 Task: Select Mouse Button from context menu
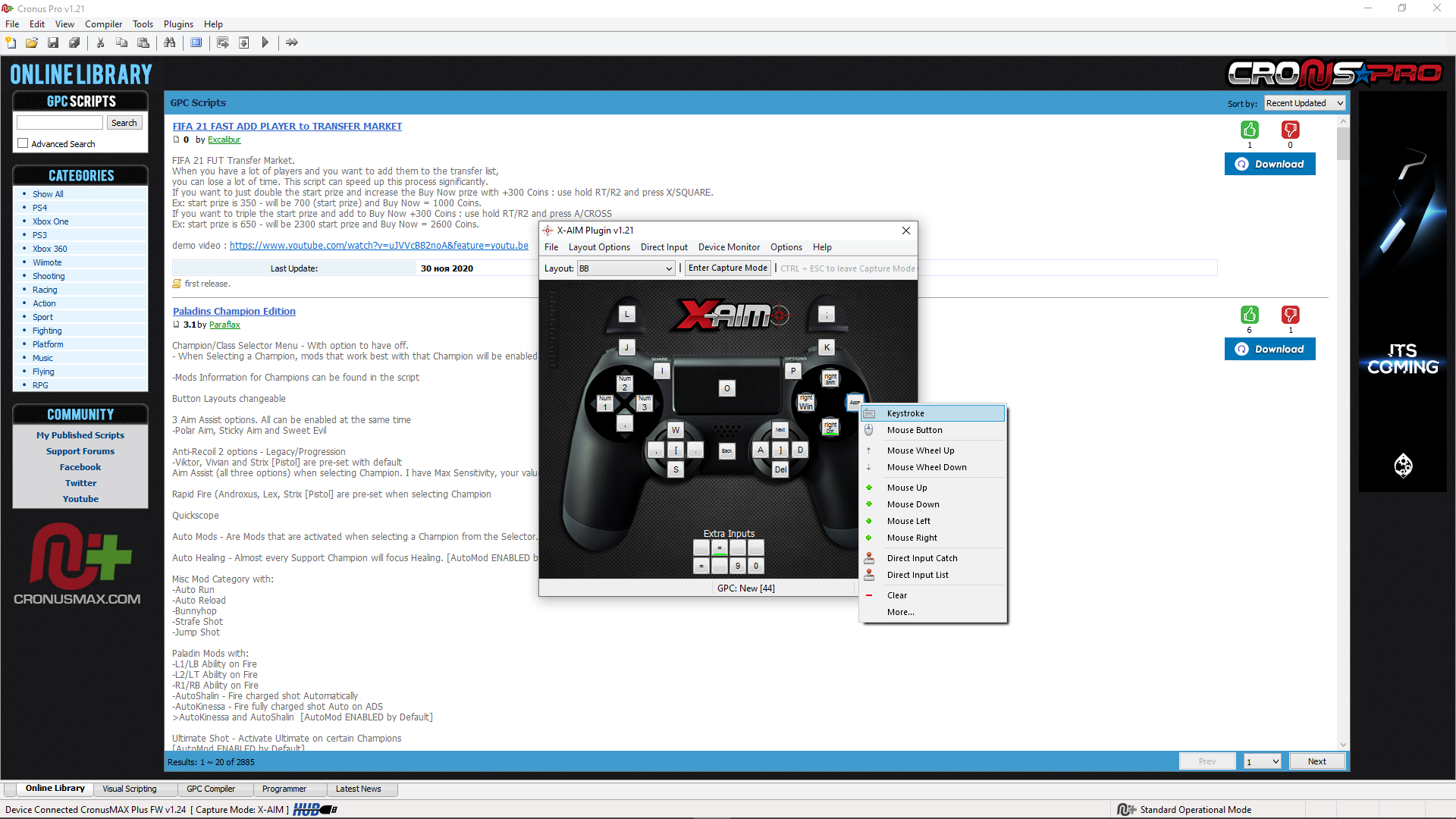point(914,429)
